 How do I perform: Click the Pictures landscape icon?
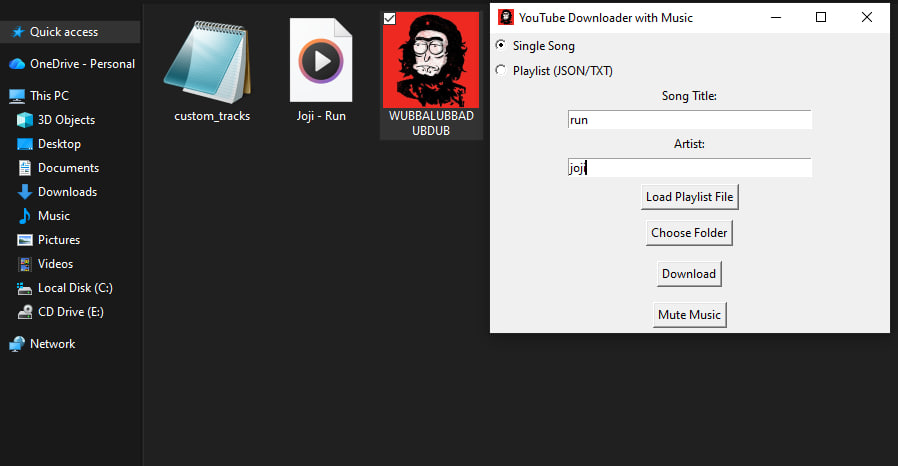(x=25, y=240)
